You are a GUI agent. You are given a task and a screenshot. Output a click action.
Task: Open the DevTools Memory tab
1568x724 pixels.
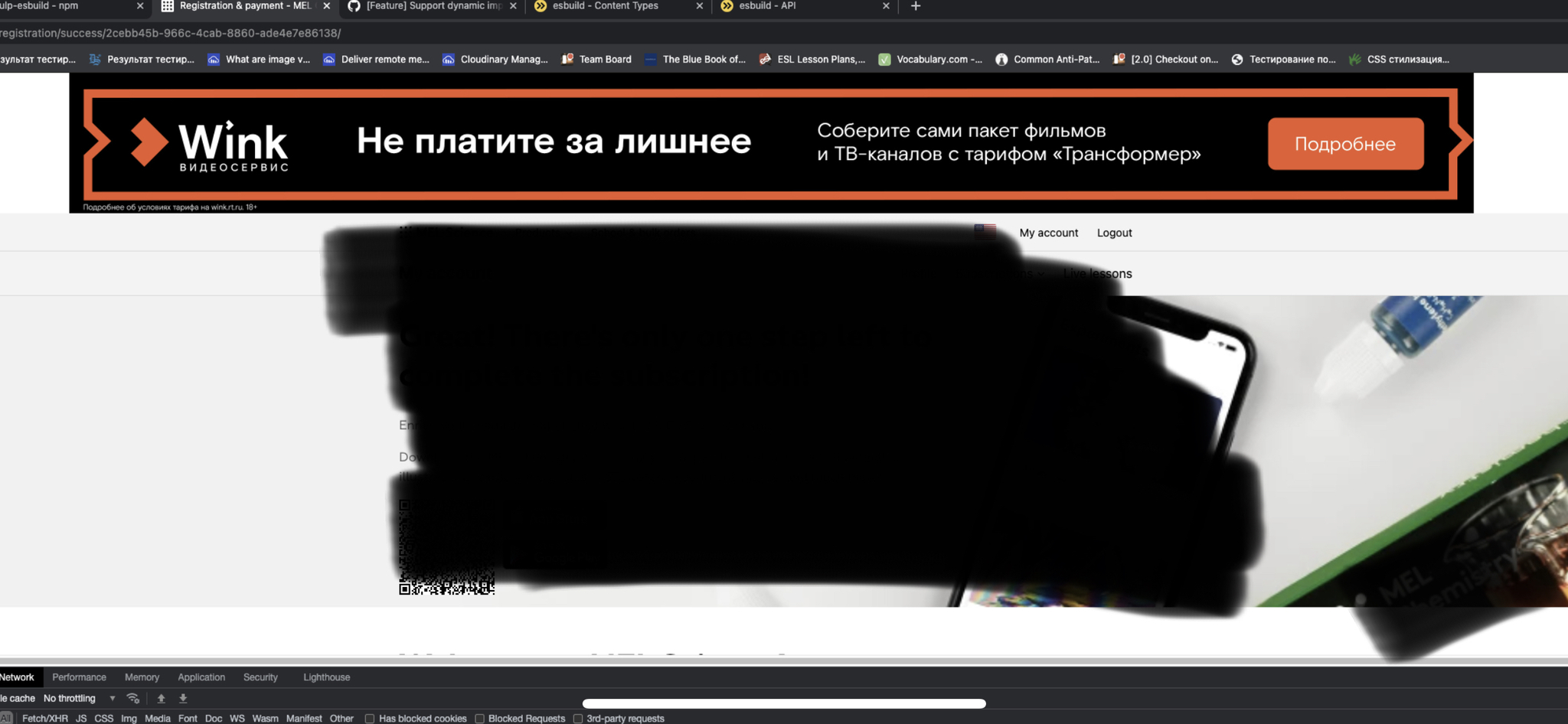click(x=142, y=677)
